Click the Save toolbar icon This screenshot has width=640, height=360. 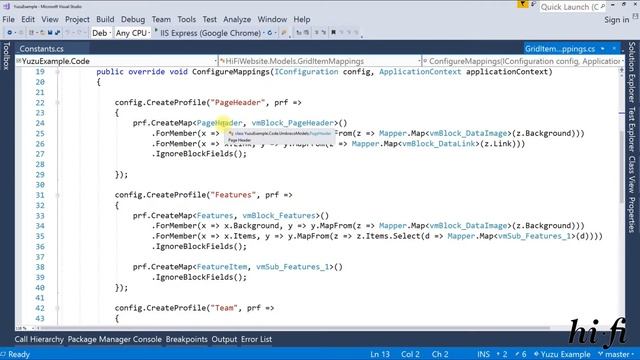[50, 33]
